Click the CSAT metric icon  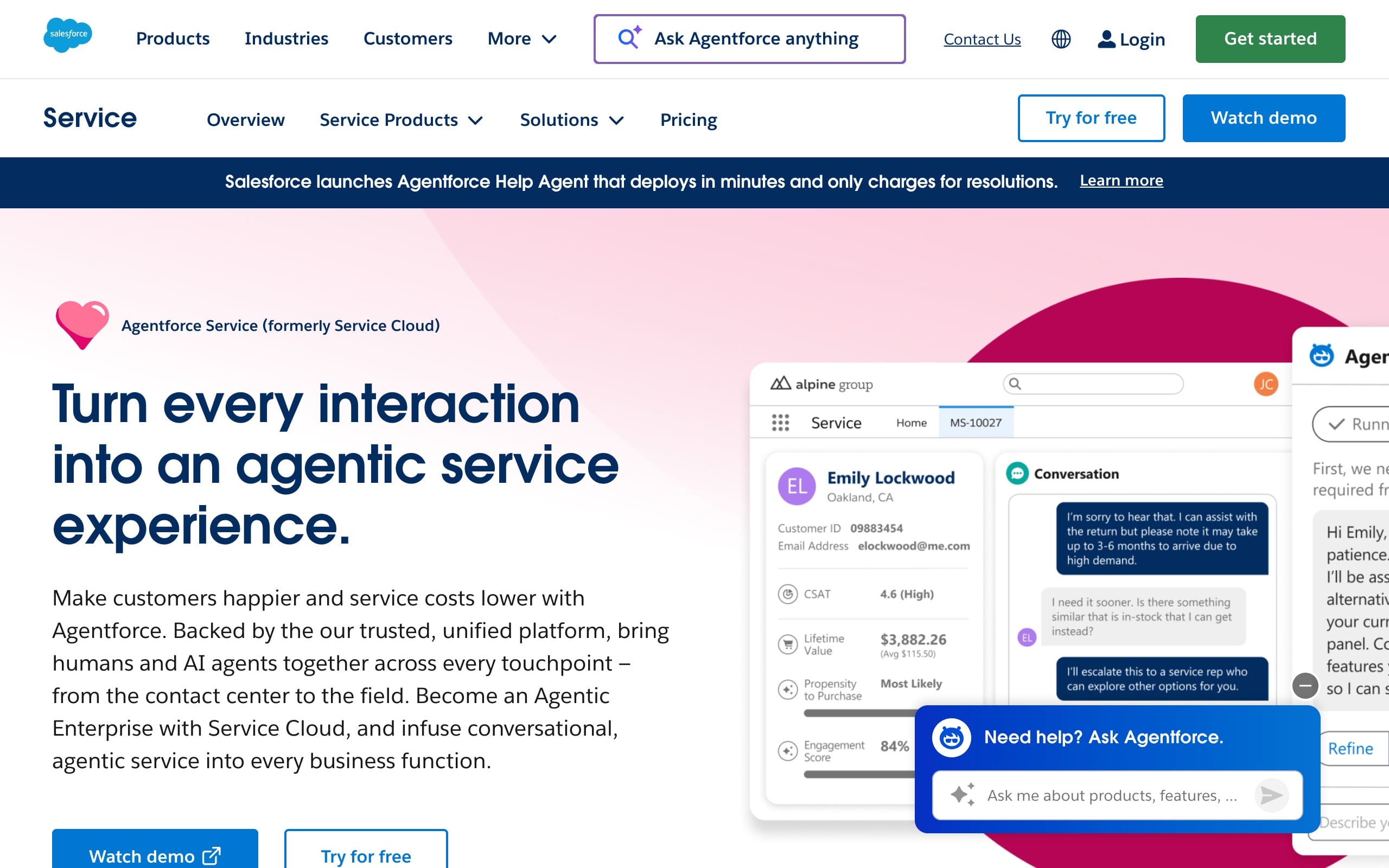click(787, 593)
